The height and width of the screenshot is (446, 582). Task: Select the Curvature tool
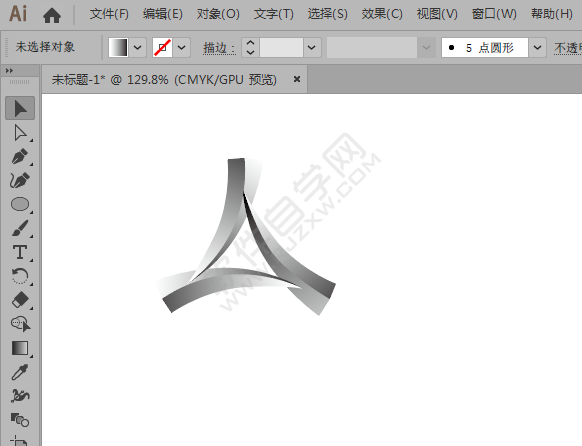[x=20, y=181]
